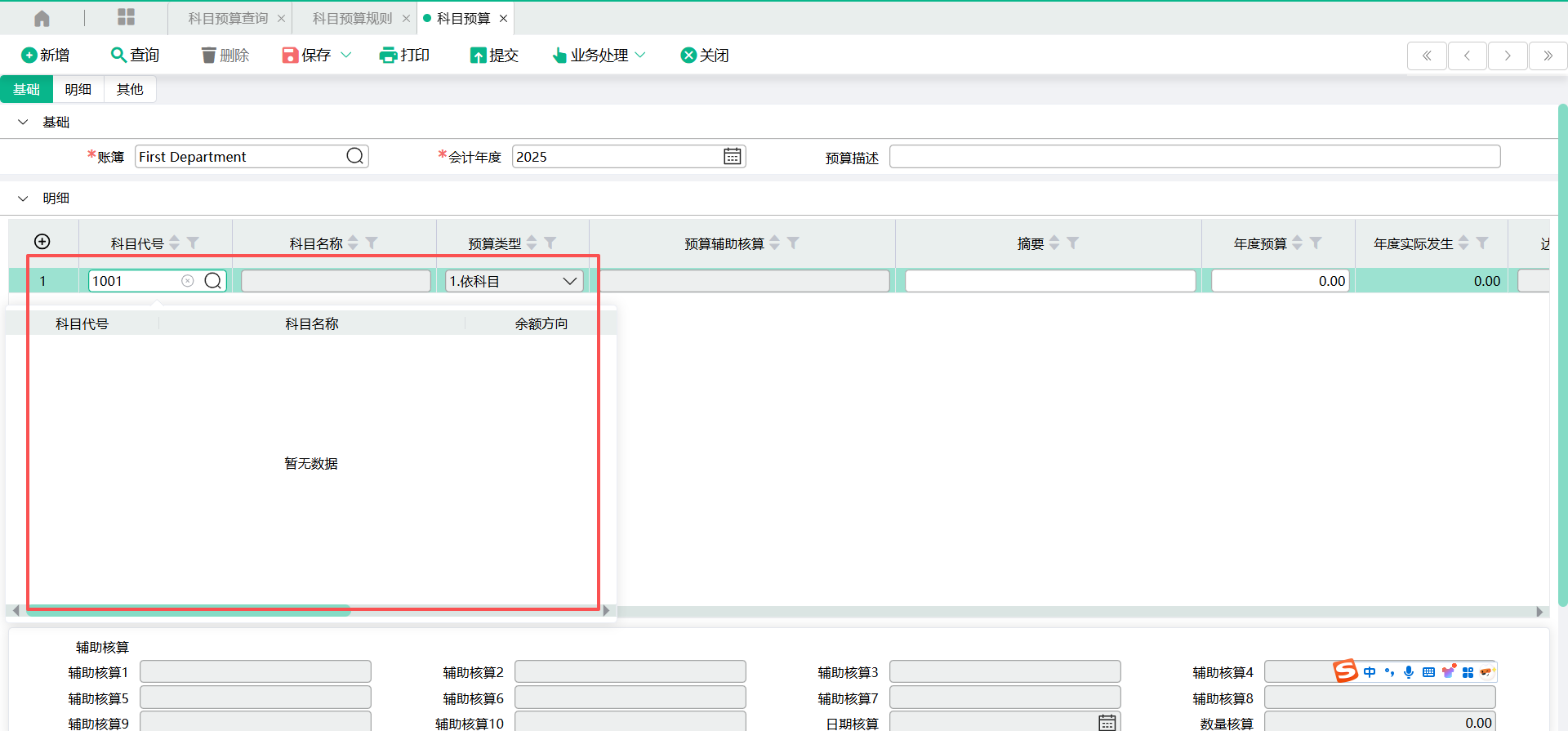Click the 新增 button
The height and width of the screenshot is (731, 1568).
pos(46,55)
